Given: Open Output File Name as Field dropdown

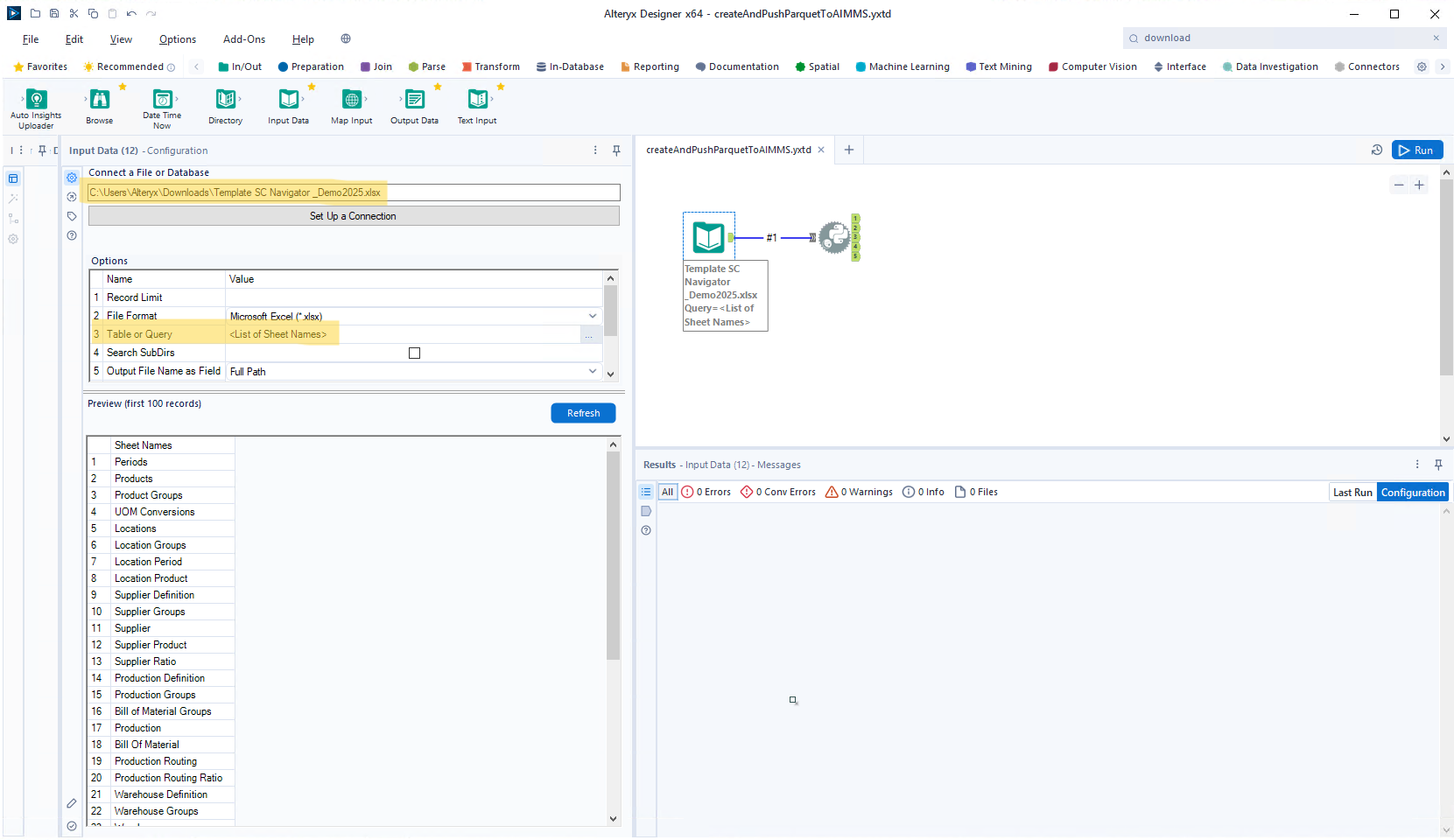Looking at the screenshot, I should [593, 371].
